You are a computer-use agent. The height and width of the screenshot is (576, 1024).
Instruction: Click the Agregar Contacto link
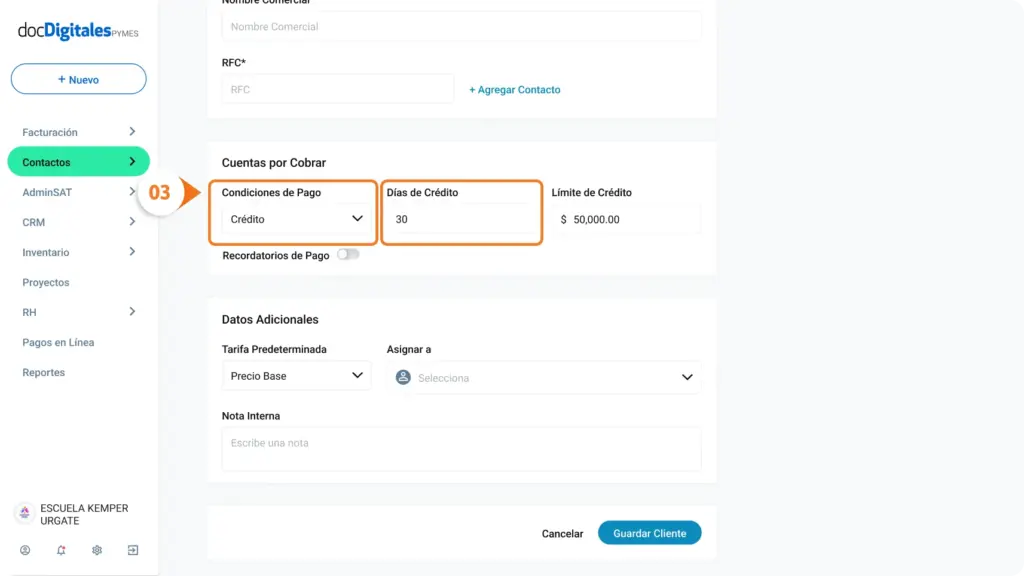[x=515, y=89]
